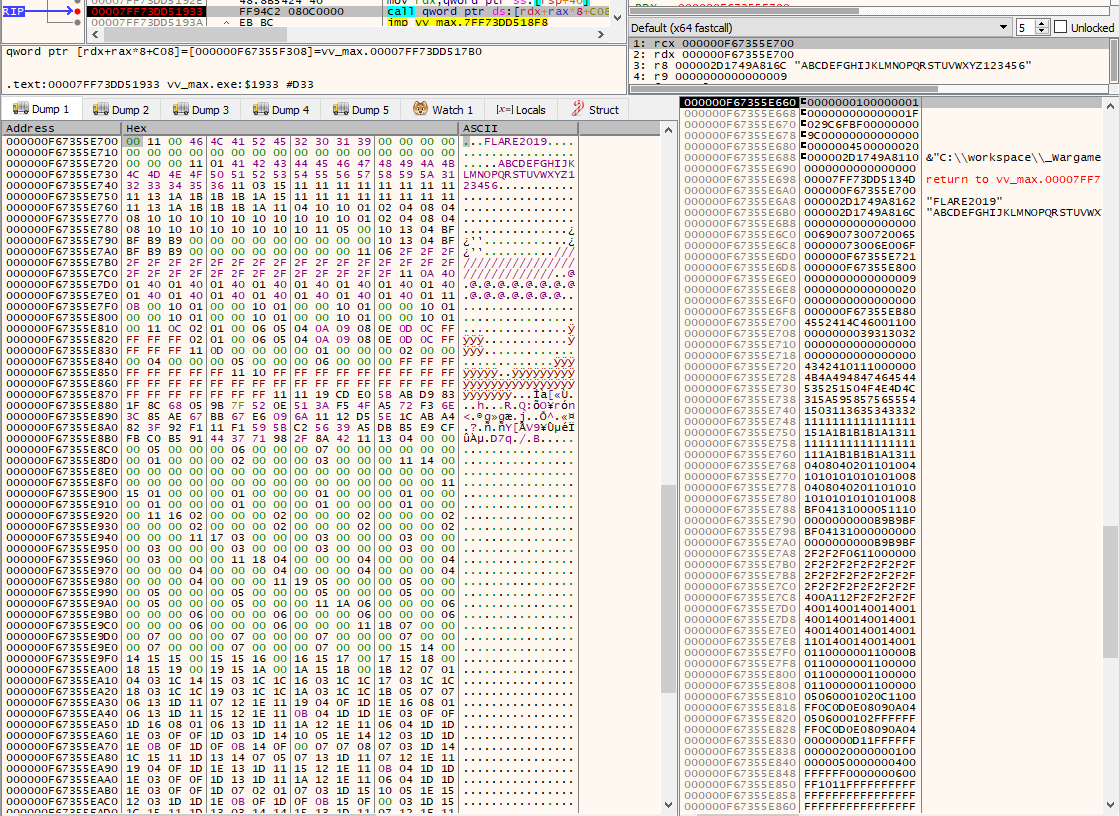
Task: Select argument row 4: r9 0000000000000009
Action: pyautogui.click(x=870, y=76)
